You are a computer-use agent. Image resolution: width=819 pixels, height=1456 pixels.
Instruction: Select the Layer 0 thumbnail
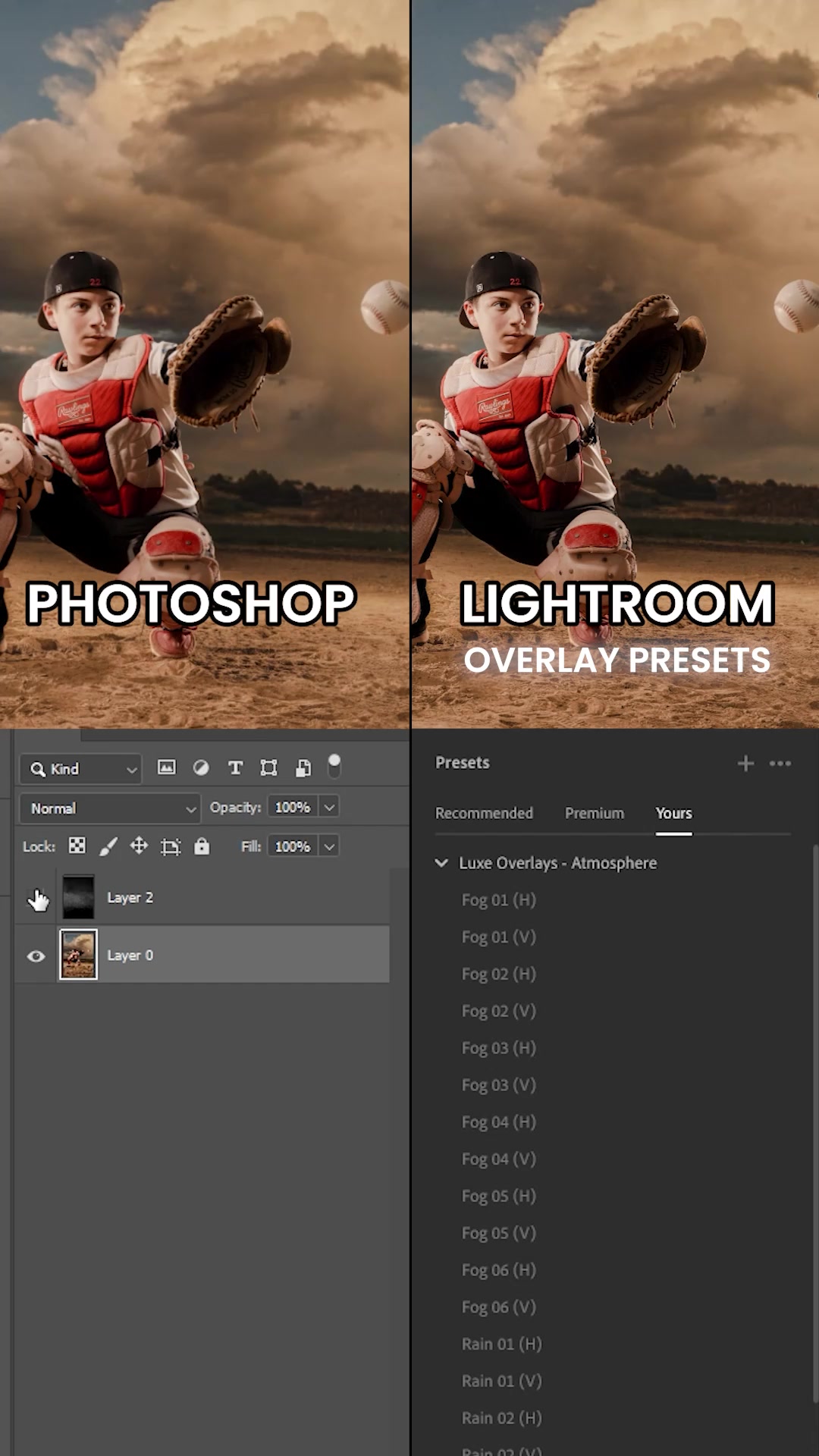pyautogui.click(x=78, y=954)
